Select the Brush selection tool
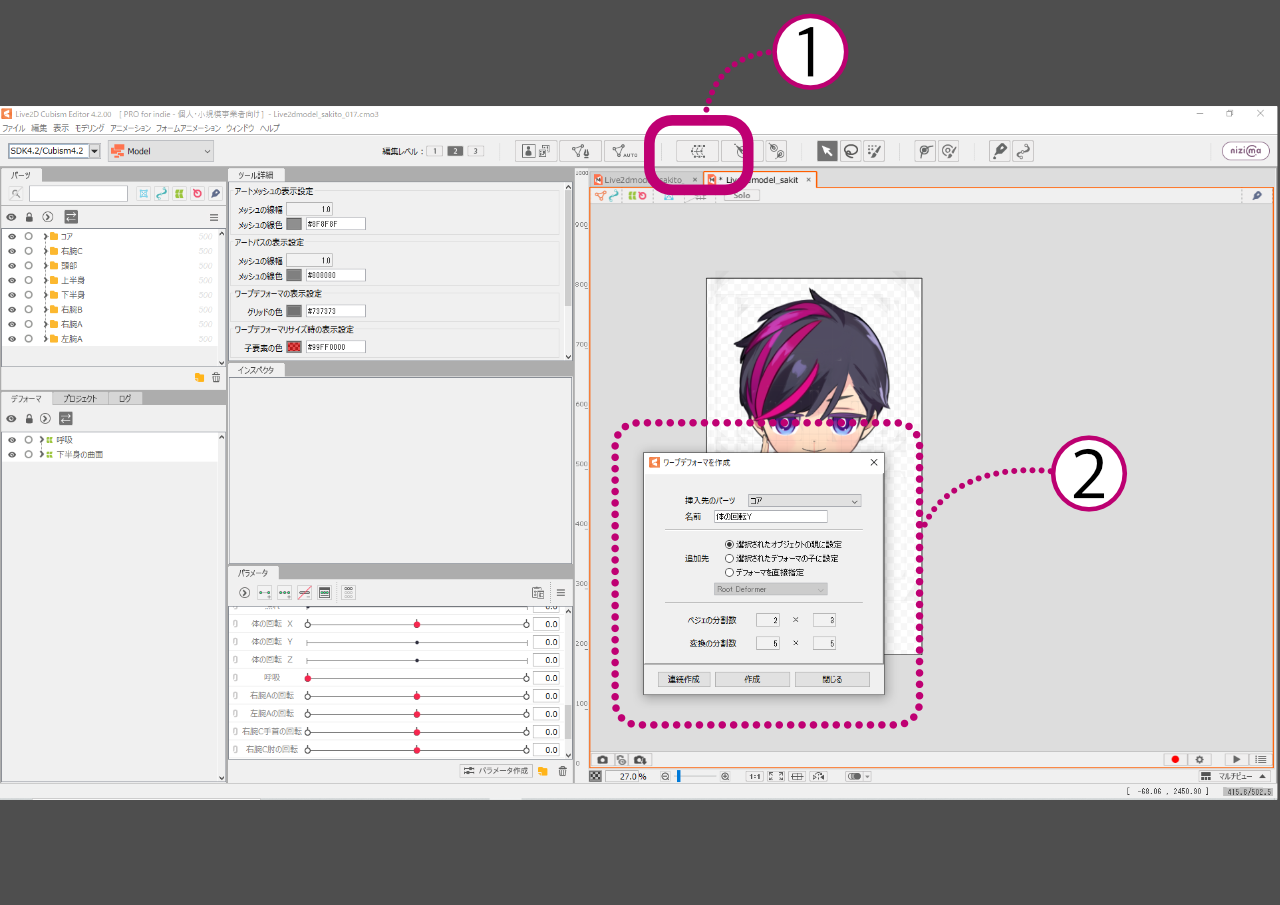1280x905 pixels. click(x=874, y=151)
